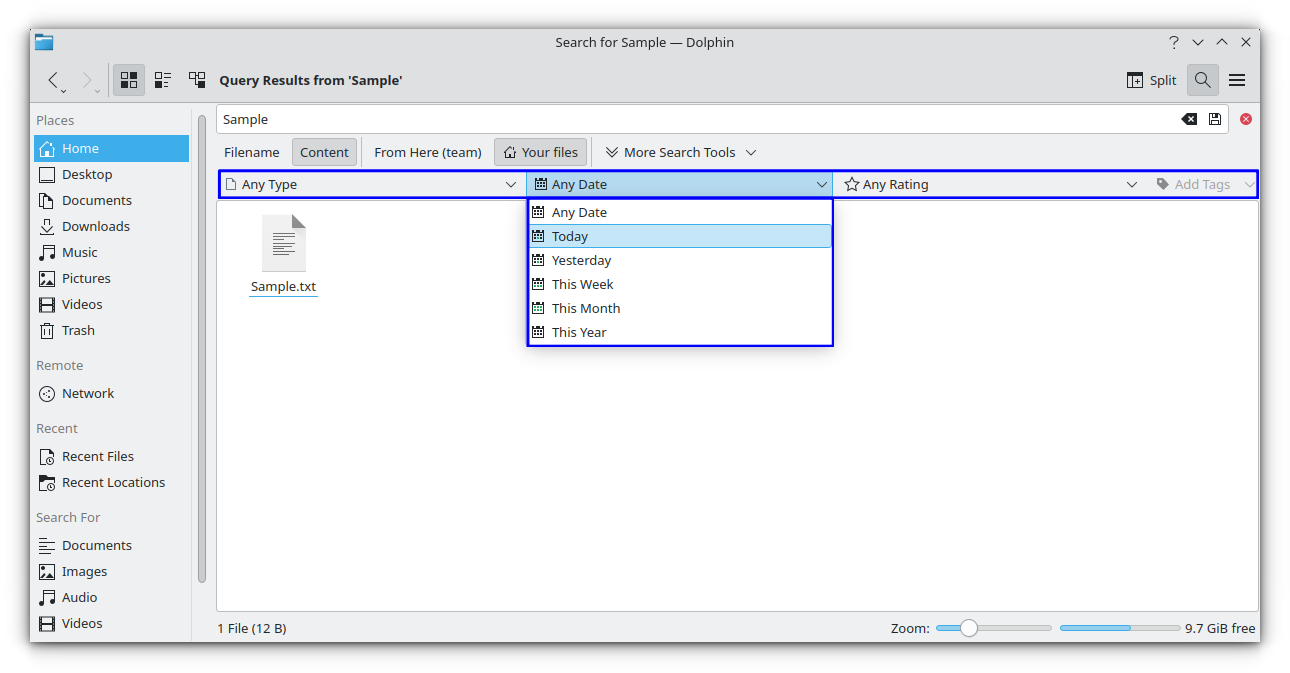Image resolution: width=1290 pixels, height=673 pixels.
Task: Open the Split view
Action: click(x=1151, y=80)
